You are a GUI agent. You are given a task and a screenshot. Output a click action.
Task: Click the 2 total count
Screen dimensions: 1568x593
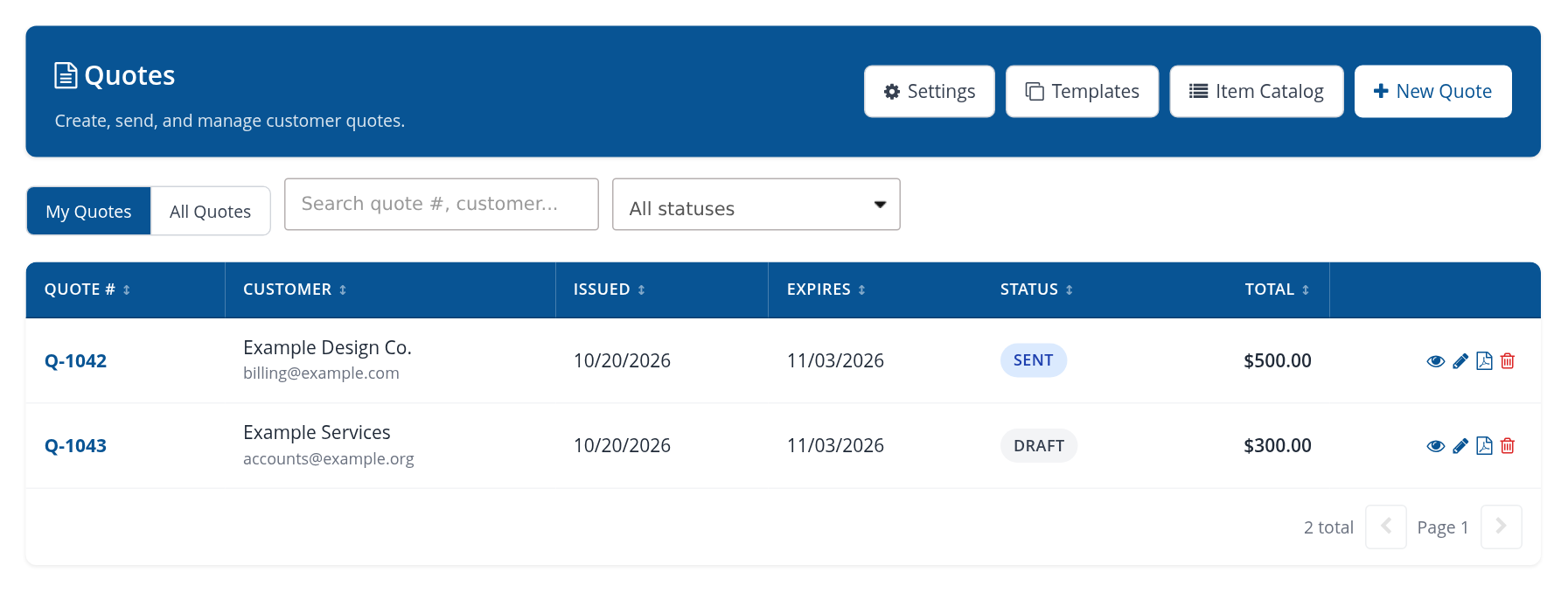coord(1328,527)
